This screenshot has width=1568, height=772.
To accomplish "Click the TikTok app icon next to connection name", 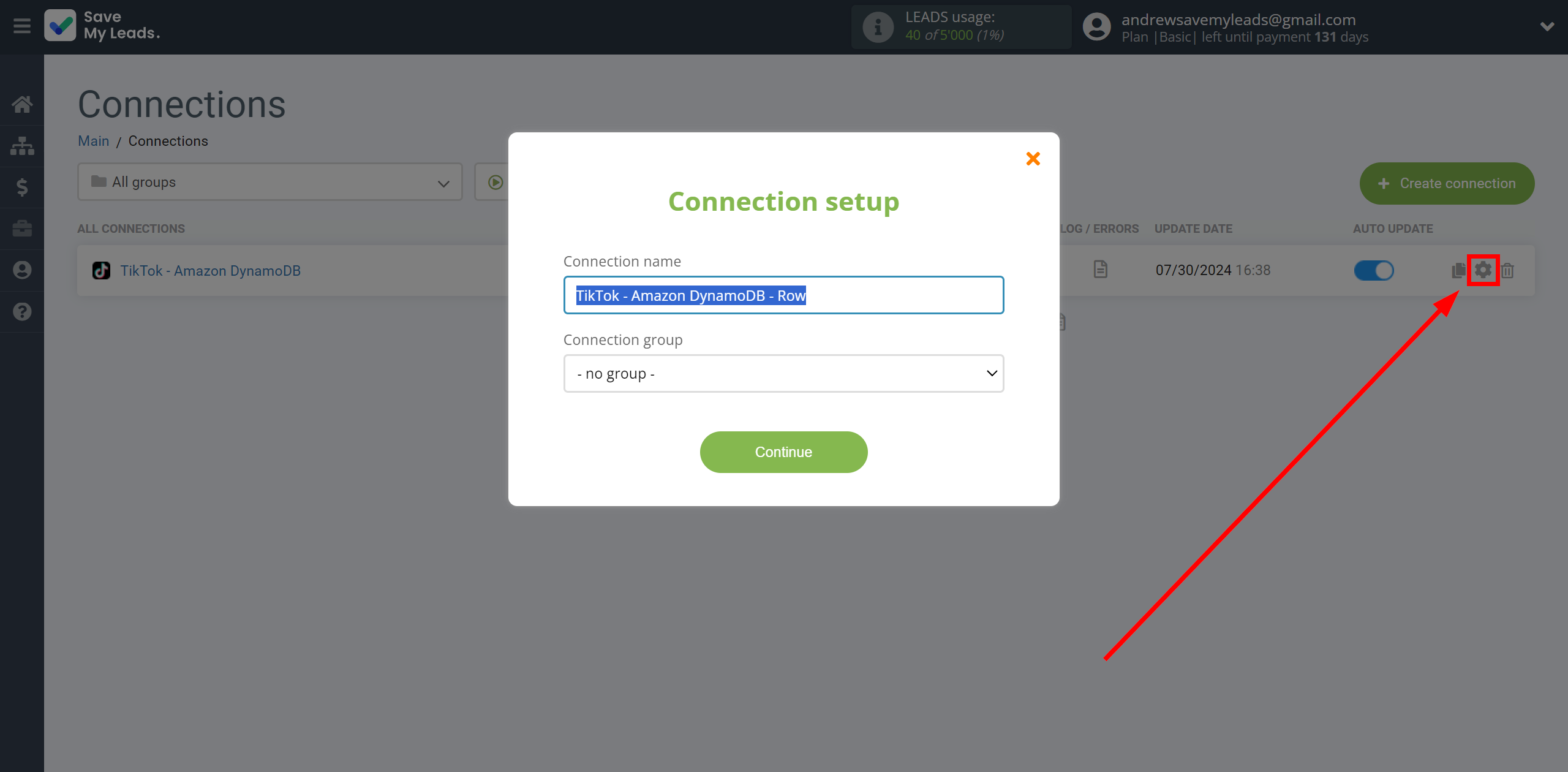I will tap(99, 270).
